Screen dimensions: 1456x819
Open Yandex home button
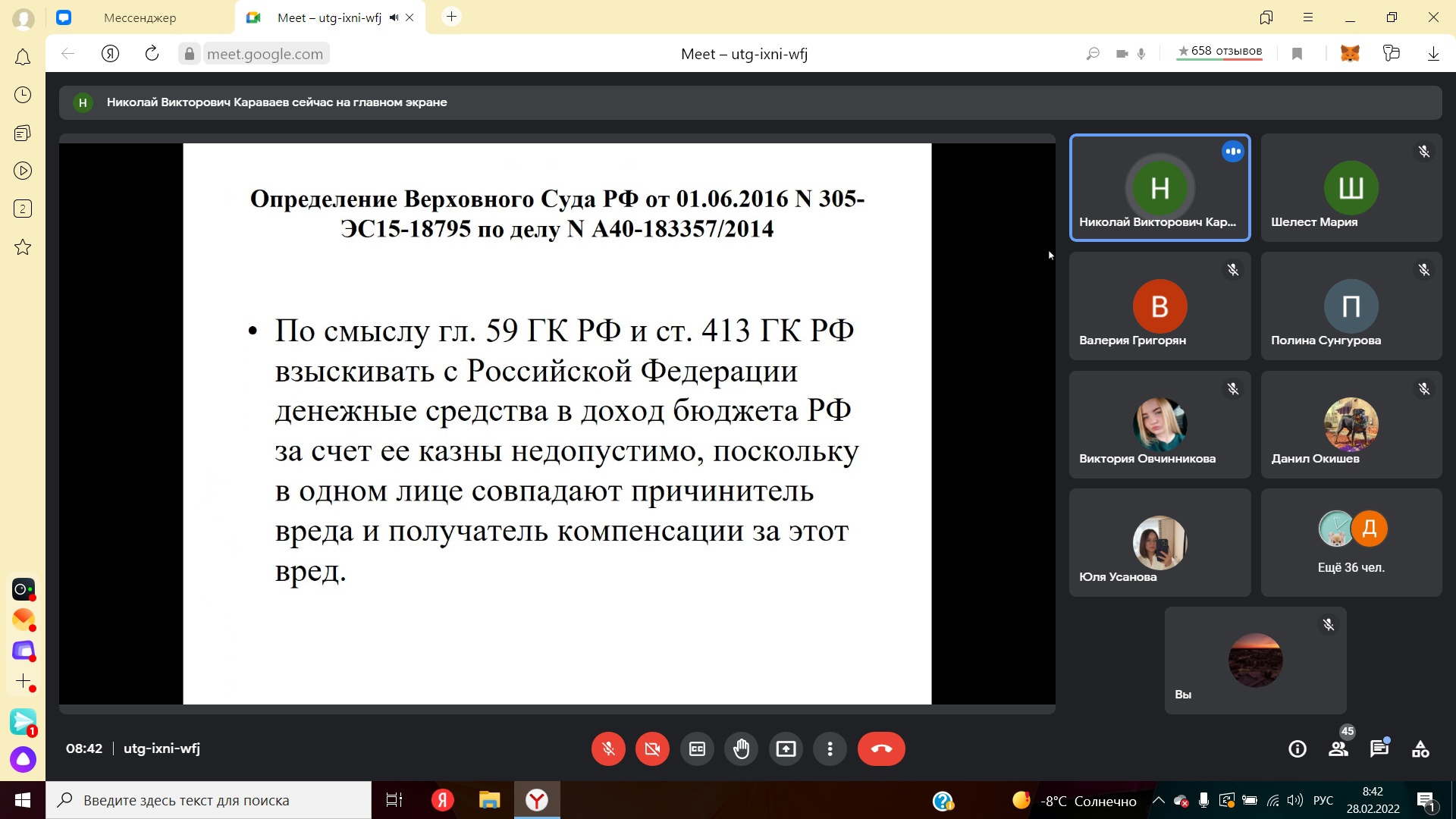110,54
